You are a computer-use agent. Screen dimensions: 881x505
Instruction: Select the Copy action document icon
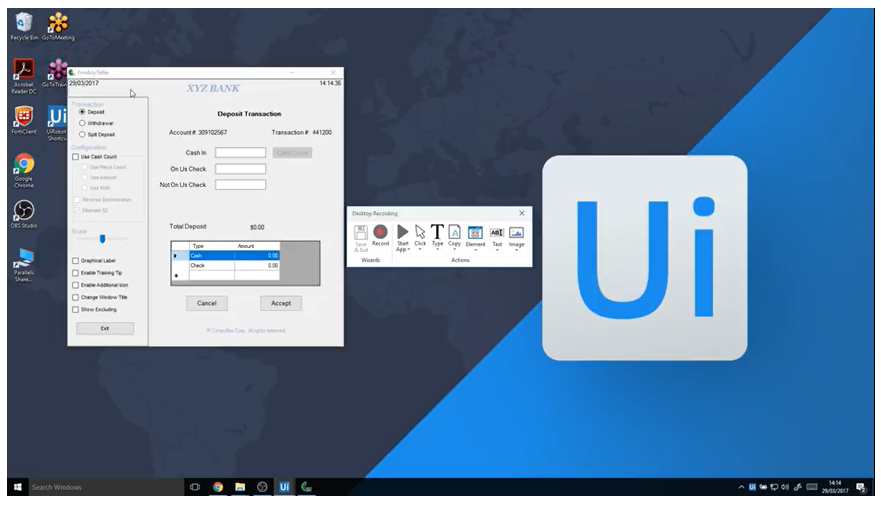[455, 231]
